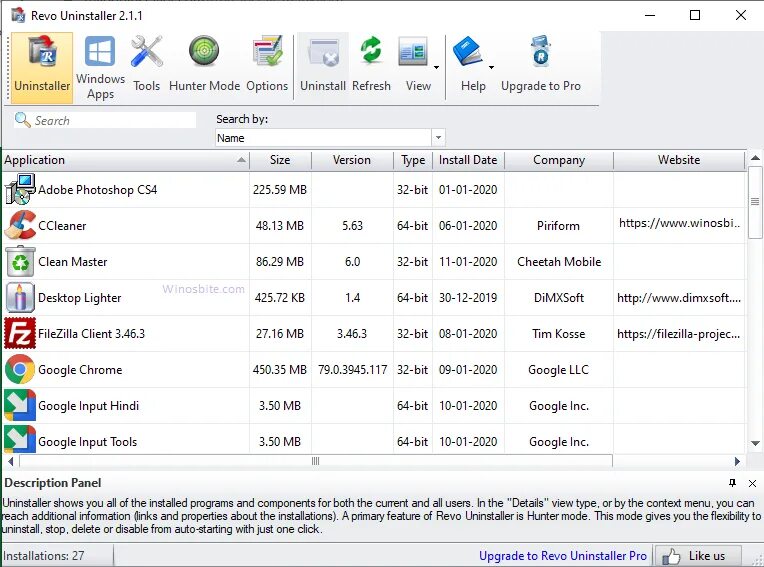Click the search magnifier icon

[x=22, y=120]
